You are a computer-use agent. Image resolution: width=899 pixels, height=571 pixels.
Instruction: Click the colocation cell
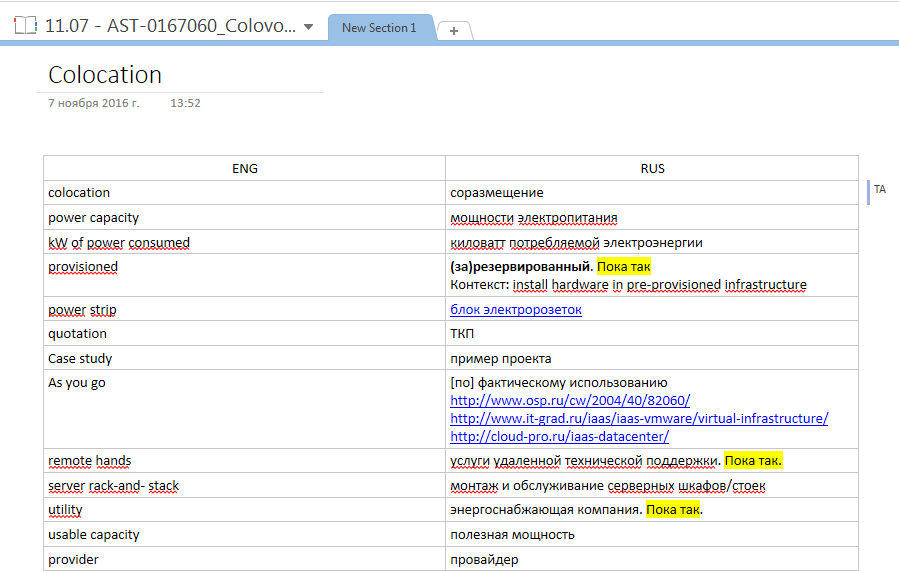[245, 193]
